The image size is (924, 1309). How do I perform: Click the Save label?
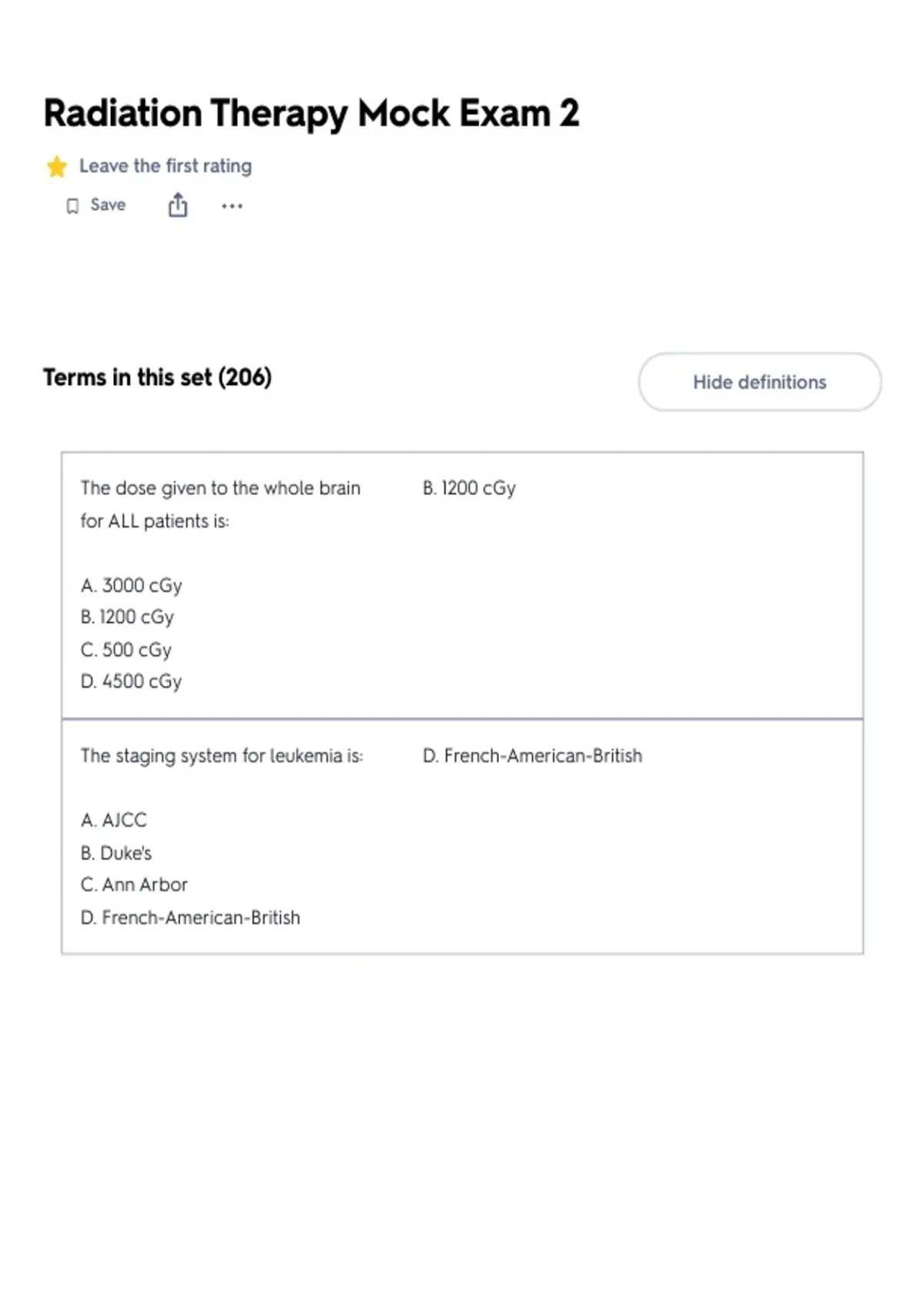click(x=108, y=205)
